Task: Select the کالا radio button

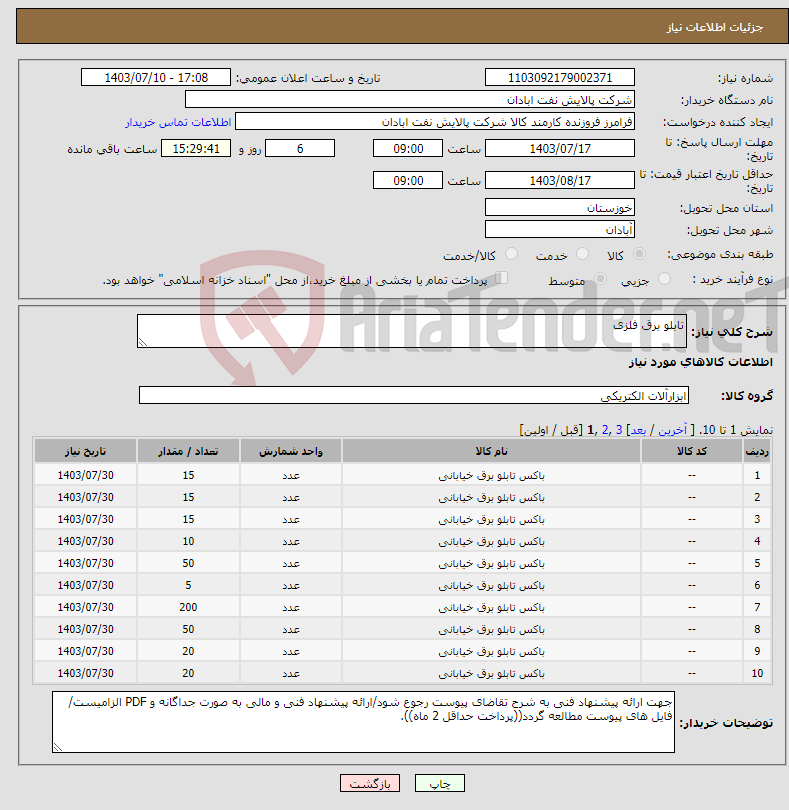Action: [639, 254]
